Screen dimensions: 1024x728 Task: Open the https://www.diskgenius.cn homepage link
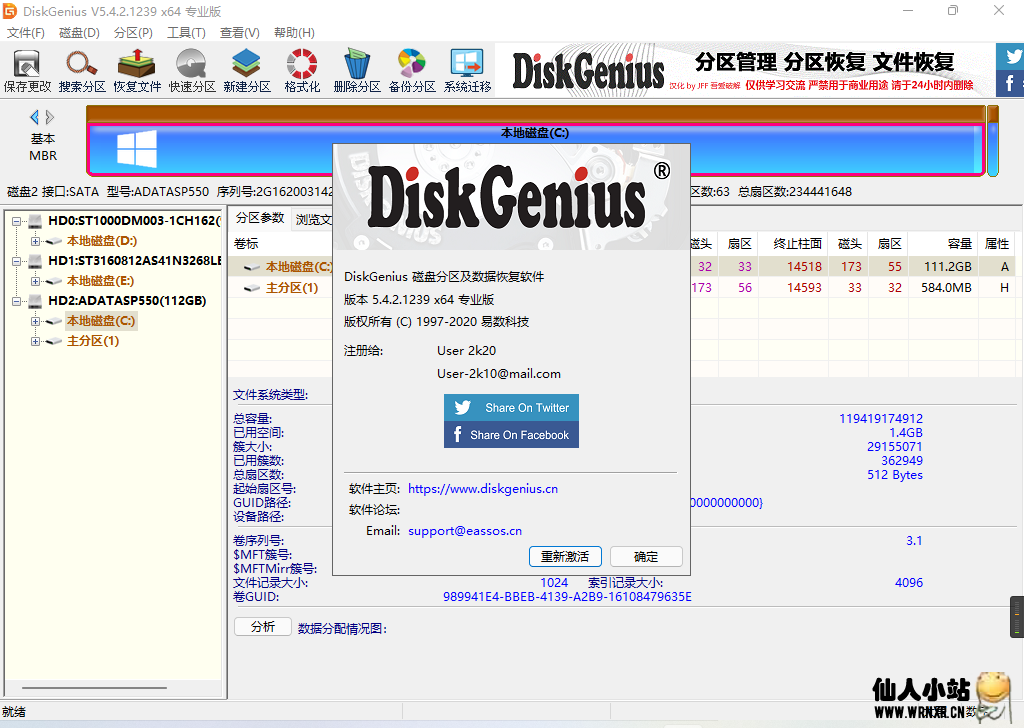point(482,488)
